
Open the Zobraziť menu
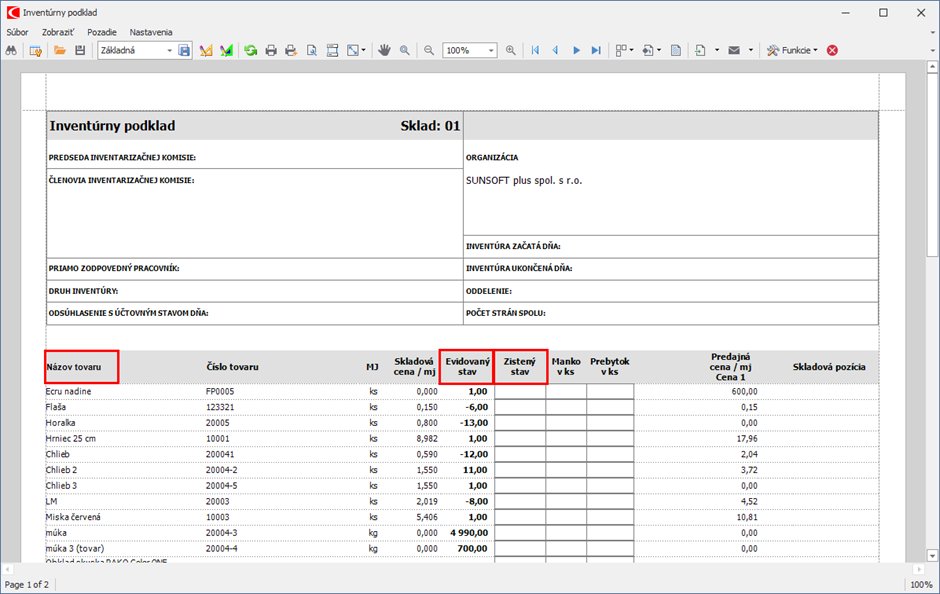coord(57,32)
